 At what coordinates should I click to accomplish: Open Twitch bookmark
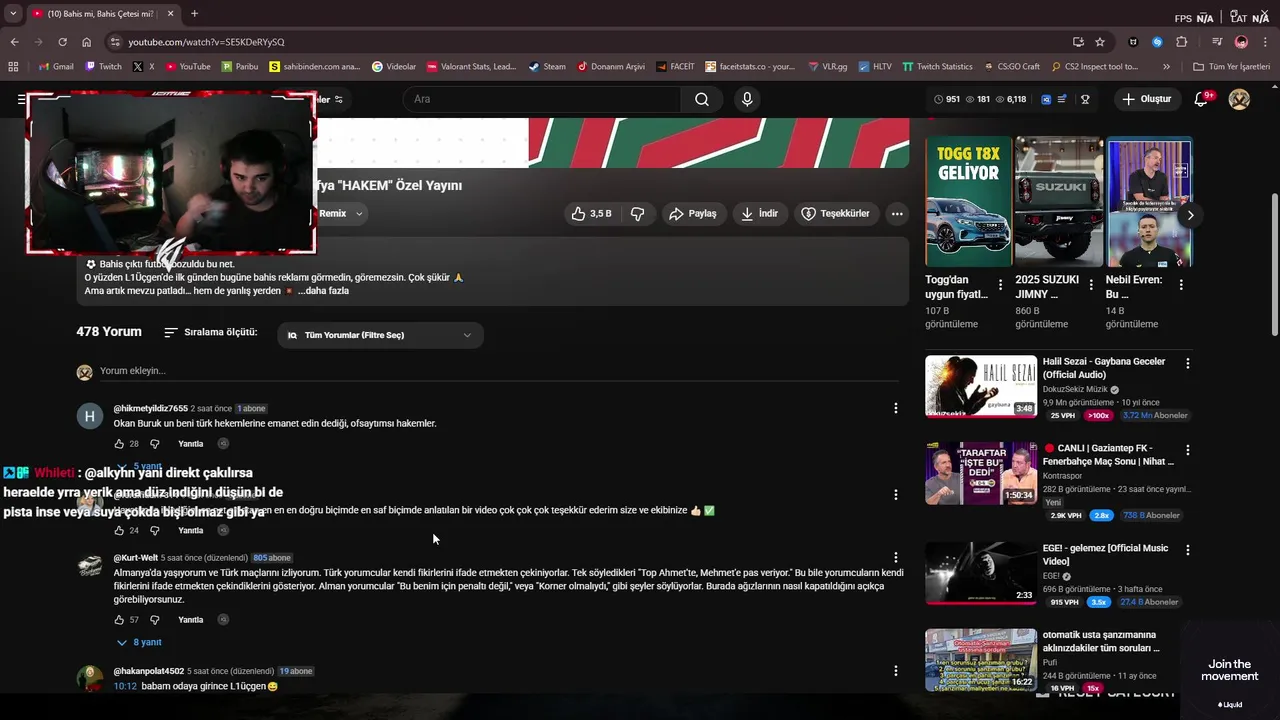[x=104, y=67]
